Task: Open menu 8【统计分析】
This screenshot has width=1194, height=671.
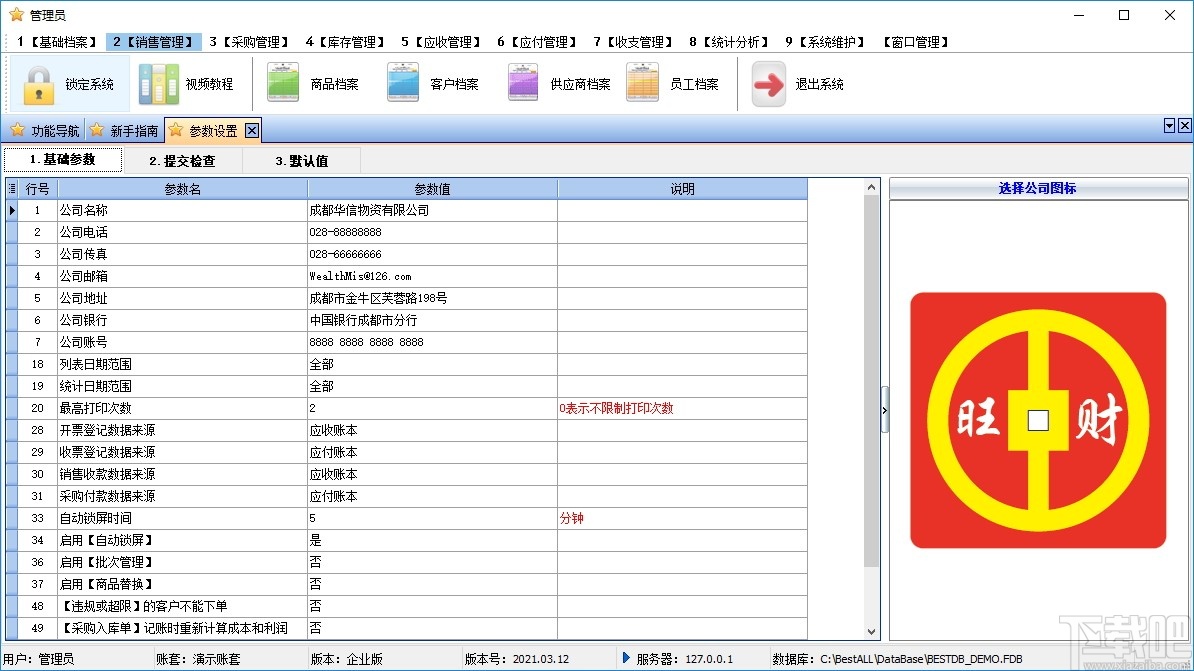Action: pos(729,42)
